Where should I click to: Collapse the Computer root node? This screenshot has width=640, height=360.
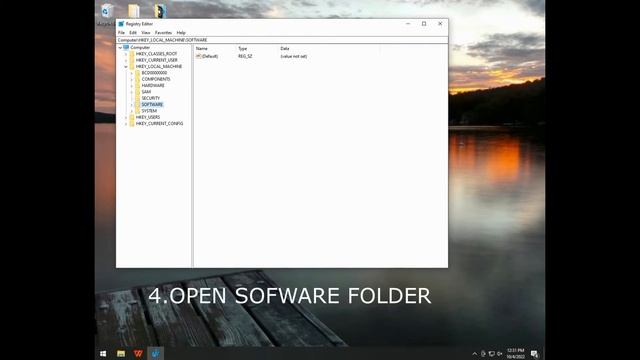click(120, 47)
